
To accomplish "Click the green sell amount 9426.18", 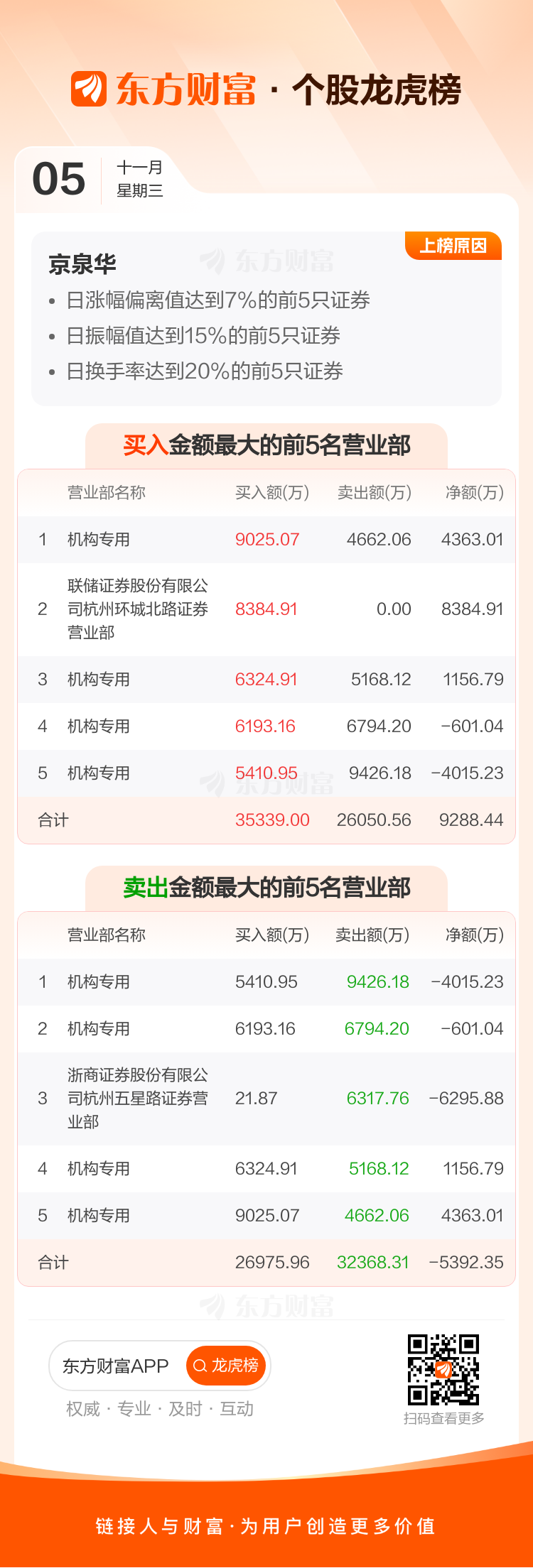I will point(377,981).
